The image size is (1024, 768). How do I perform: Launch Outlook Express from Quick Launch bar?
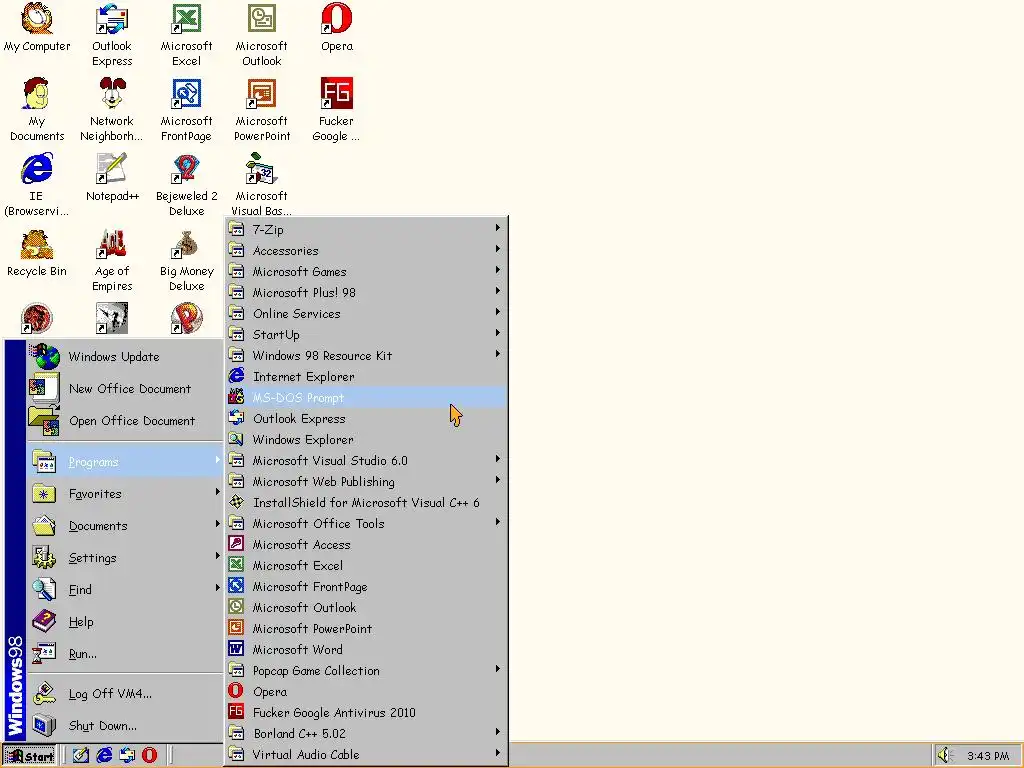(x=127, y=755)
